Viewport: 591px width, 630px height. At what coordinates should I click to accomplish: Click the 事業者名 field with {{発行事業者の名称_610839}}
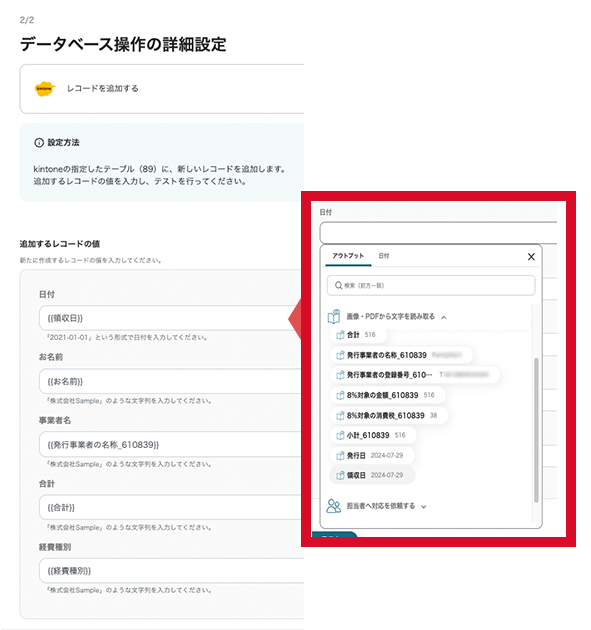point(172,444)
